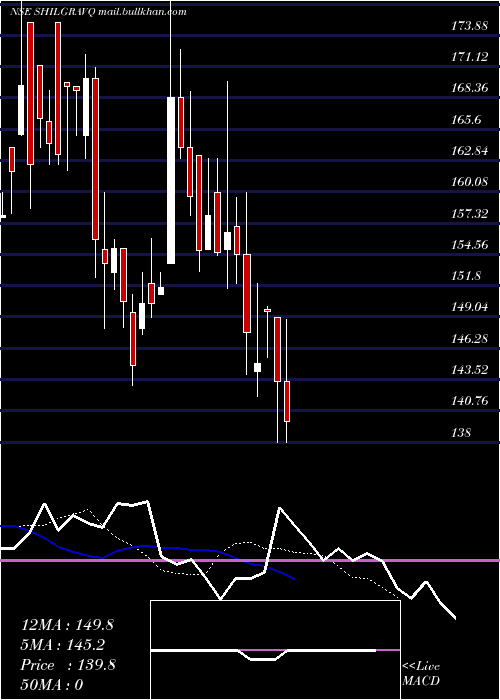Click the MACD histogram box
The image size is (500, 700).
275,650
